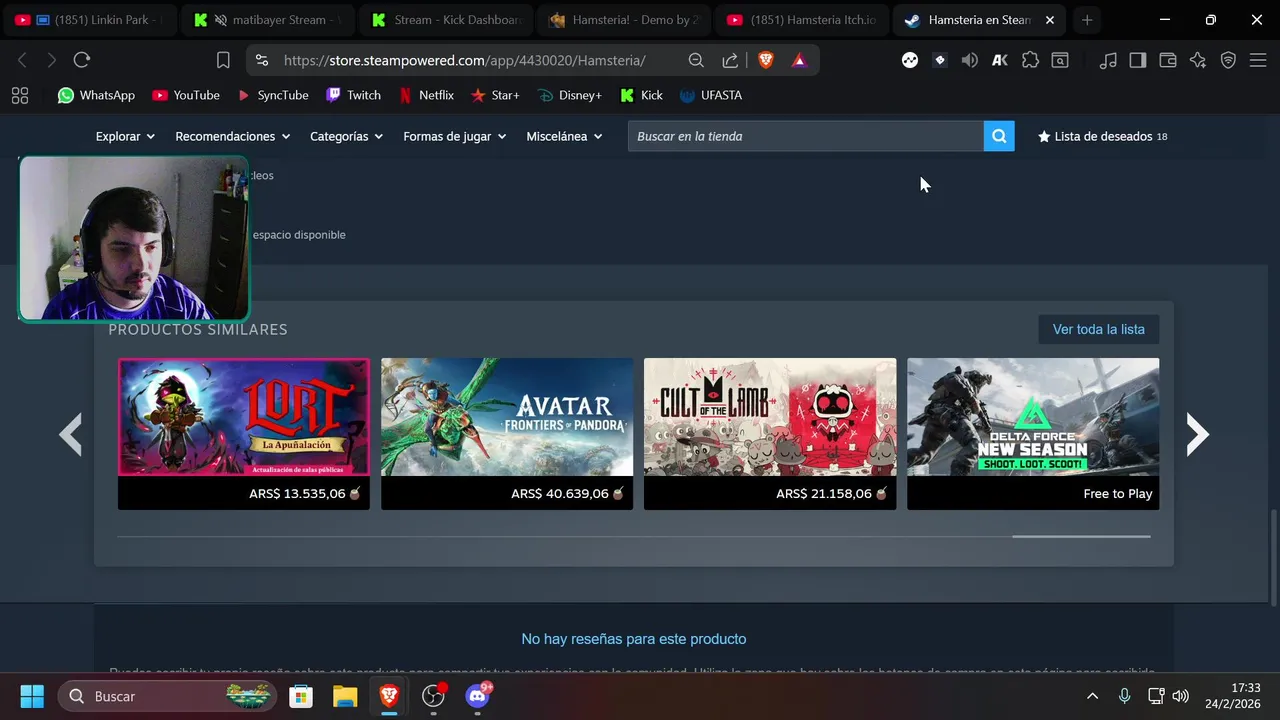Go forward in browser history
Screen dimensions: 1280x720
point(52,60)
